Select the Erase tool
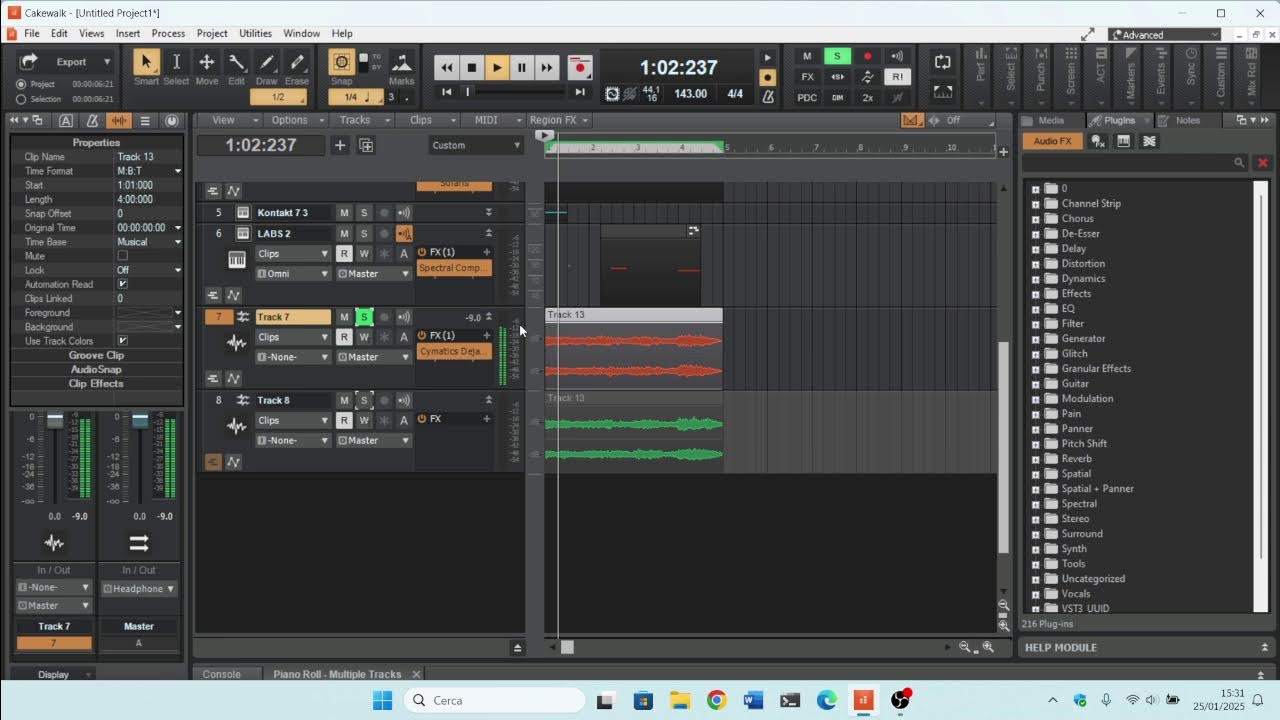This screenshot has height=720, width=1280. [x=297, y=63]
